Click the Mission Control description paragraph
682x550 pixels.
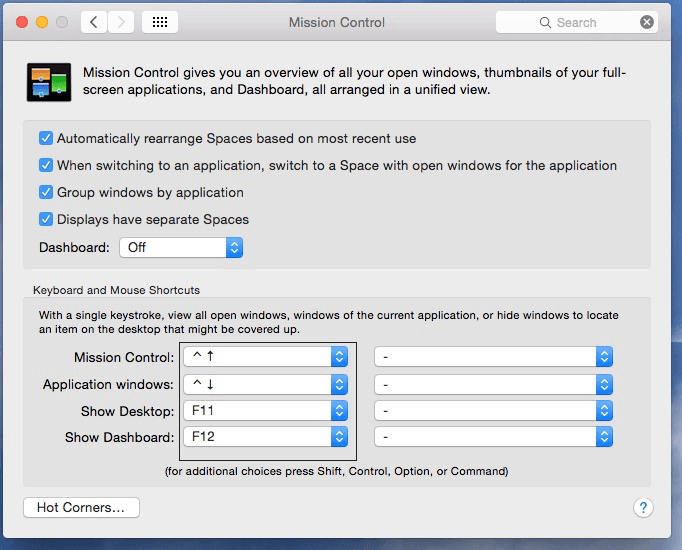coord(354,81)
